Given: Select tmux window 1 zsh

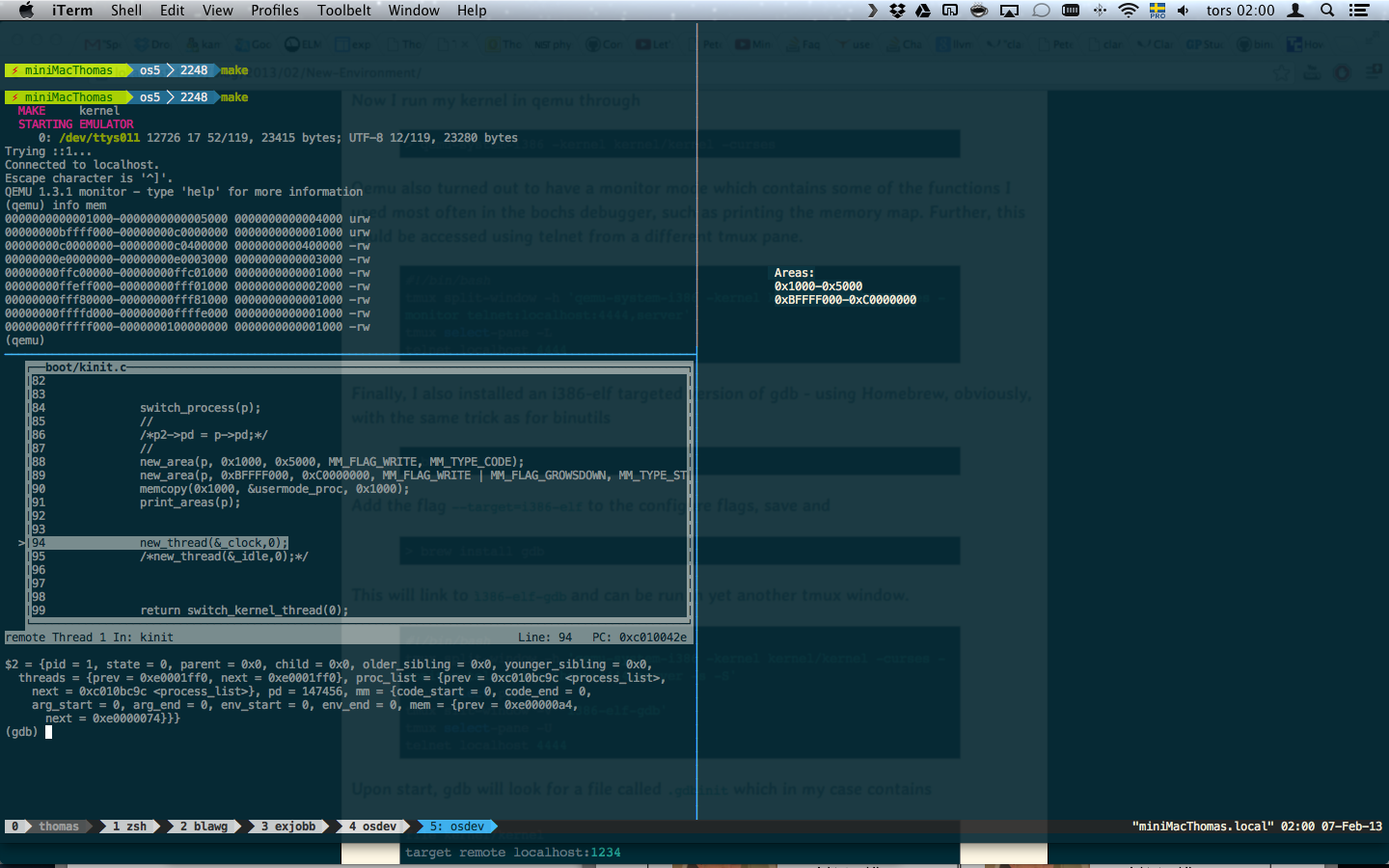Looking at the screenshot, I should tap(130, 827).
